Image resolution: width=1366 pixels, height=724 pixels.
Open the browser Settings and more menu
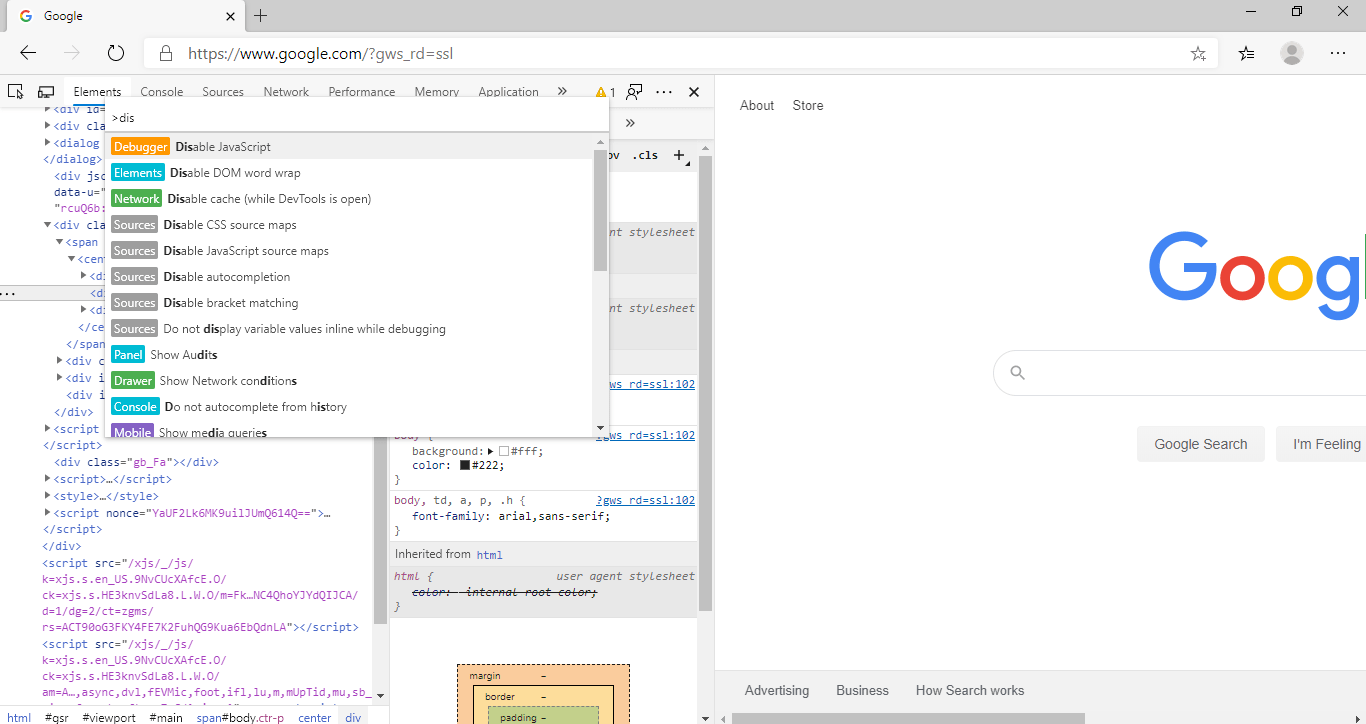tap(1339, 53)
